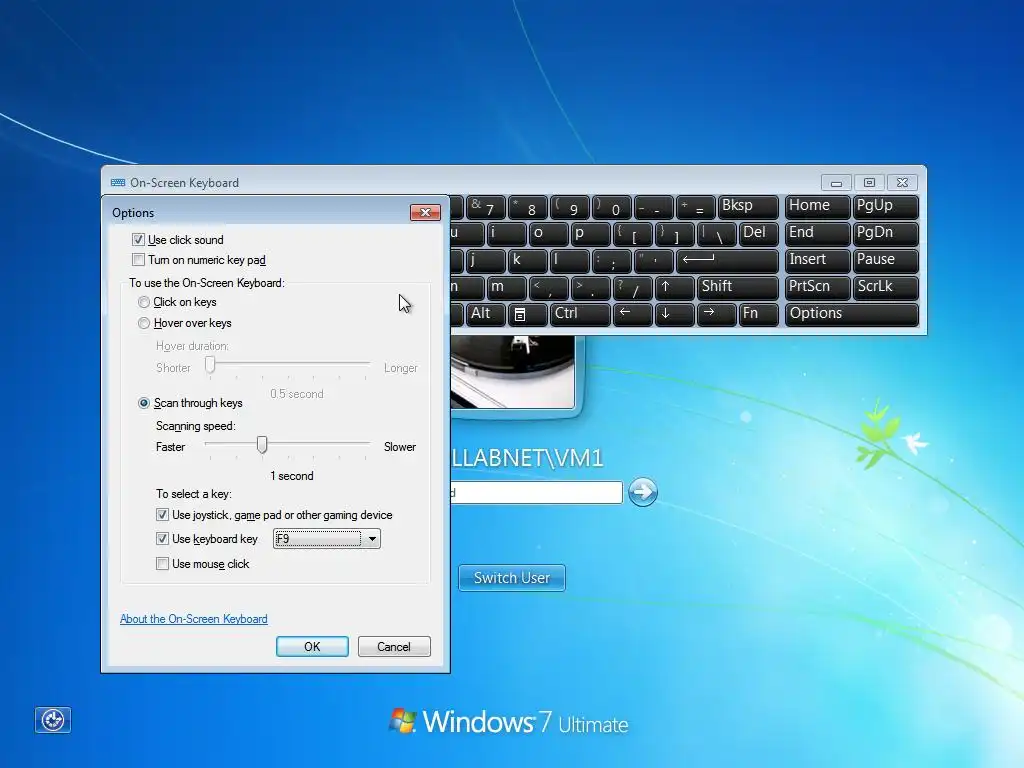Click OK in Options dialog
The height and width of the screenshot is (768, 1024).
click(312, 647)
